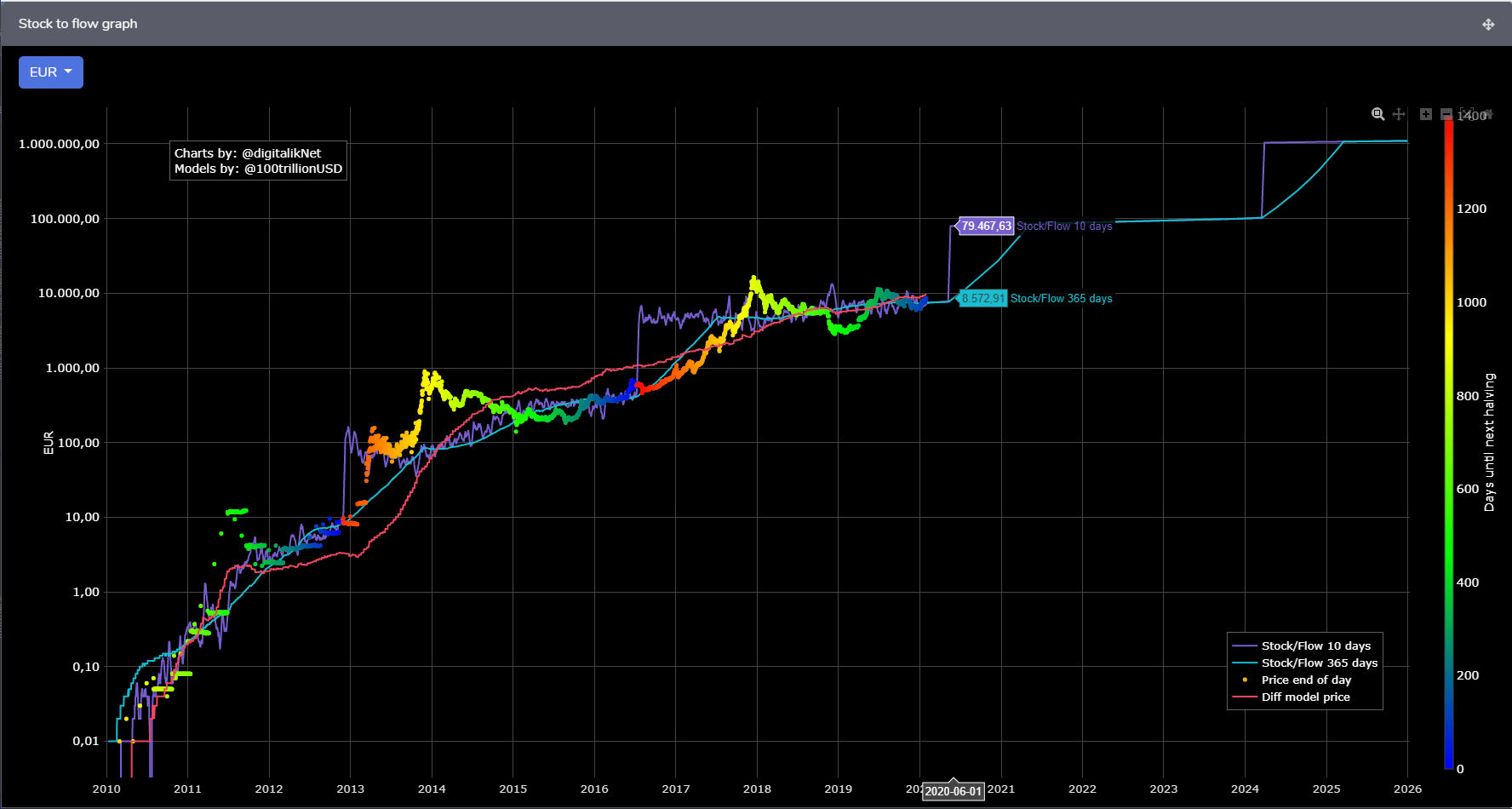Click the x-axis tick label 2016
This screenshot has width=1512, height=809.
594,789
